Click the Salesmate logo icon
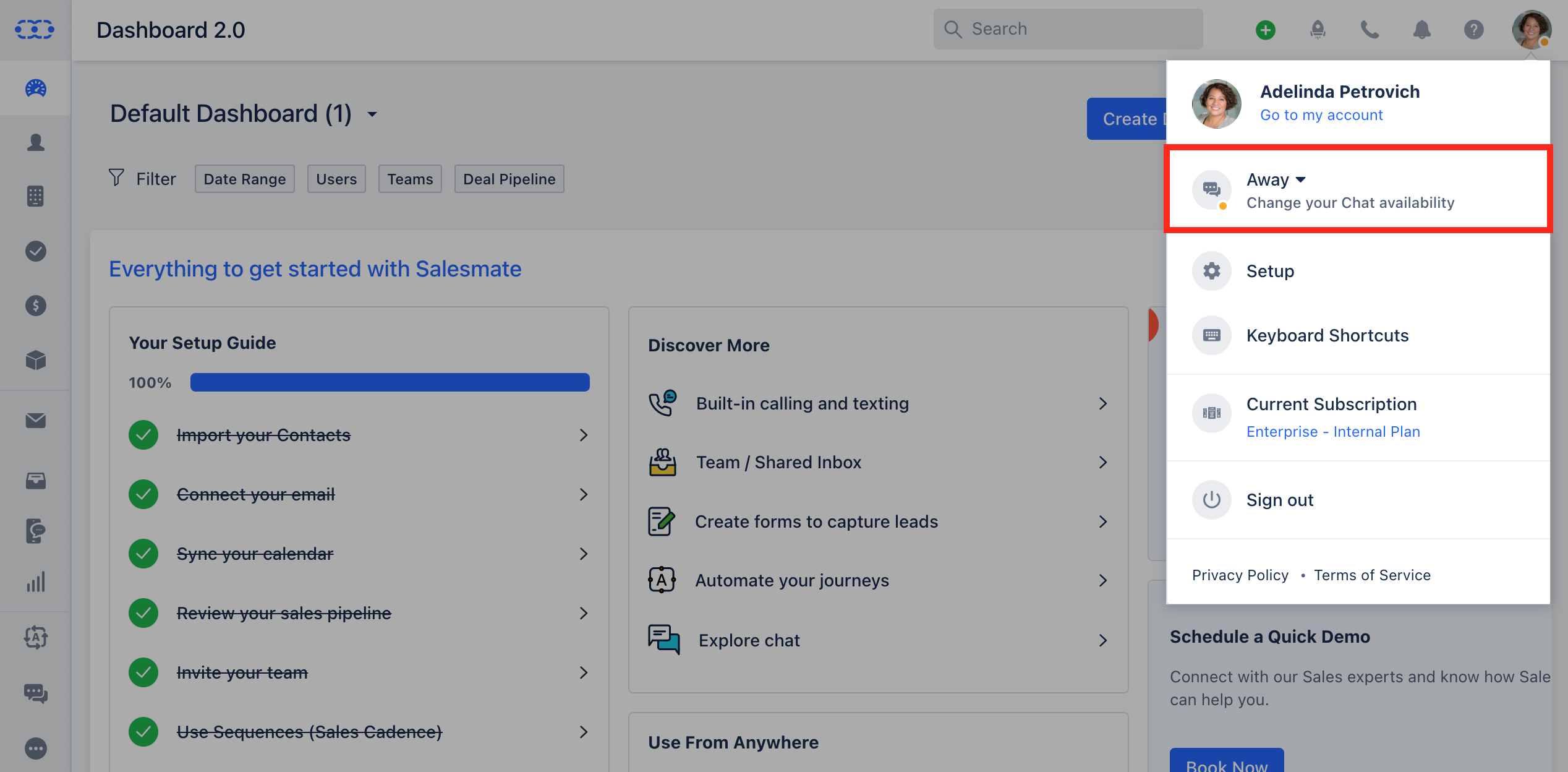1568x772 pixels. [x=35, y=29]
